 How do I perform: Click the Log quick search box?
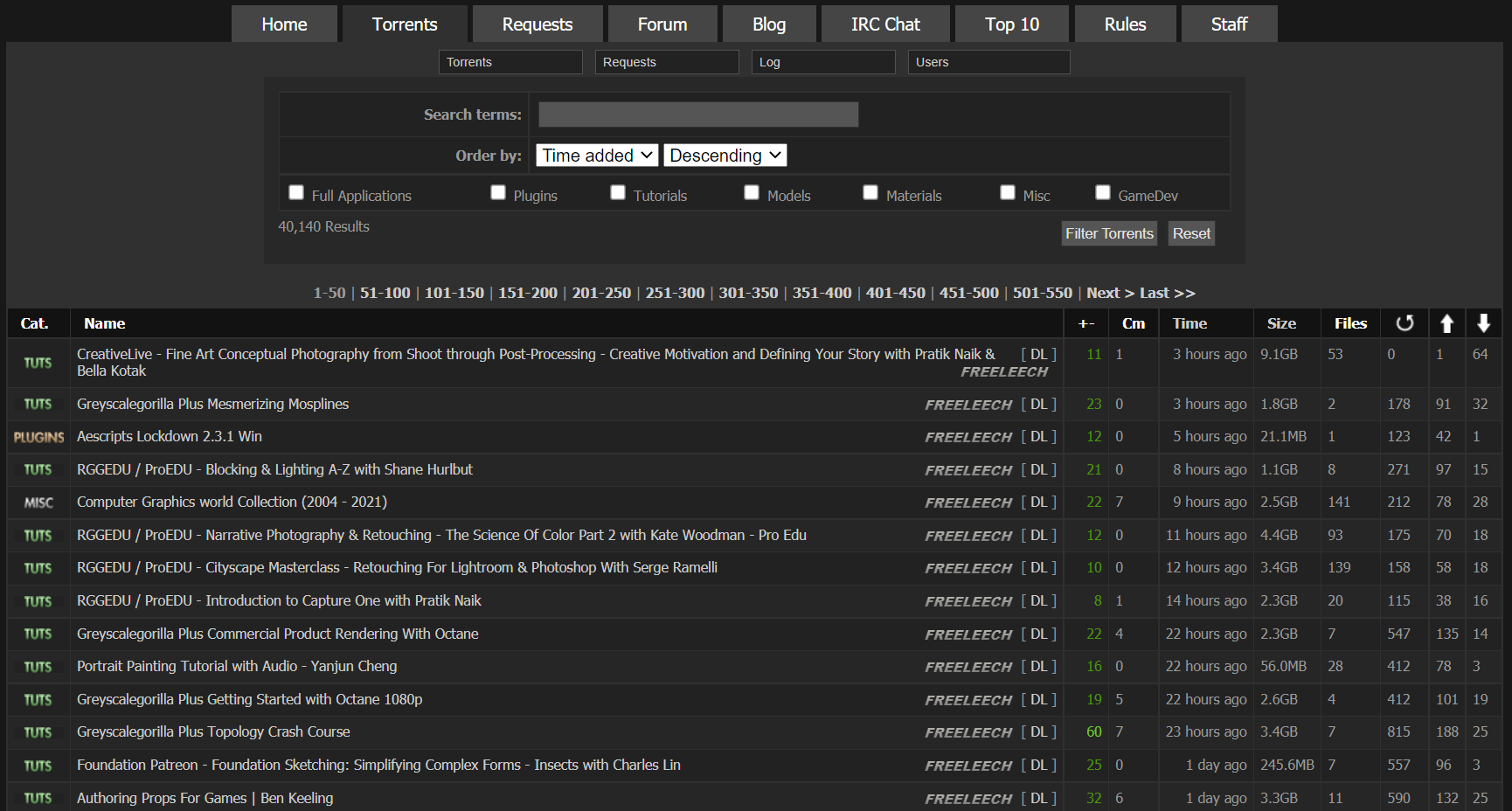(x=823, y=62)
